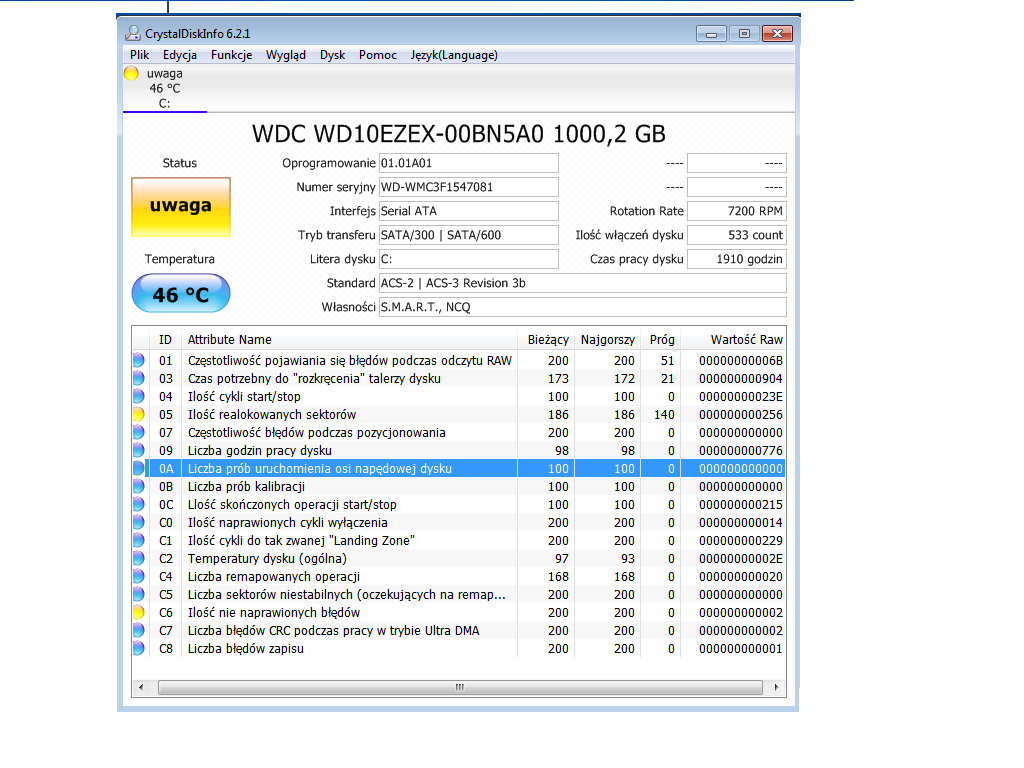Click the Bieżący column header
Image resolution: width=1024 pixels, height=768 pixels.
[547, 340]
